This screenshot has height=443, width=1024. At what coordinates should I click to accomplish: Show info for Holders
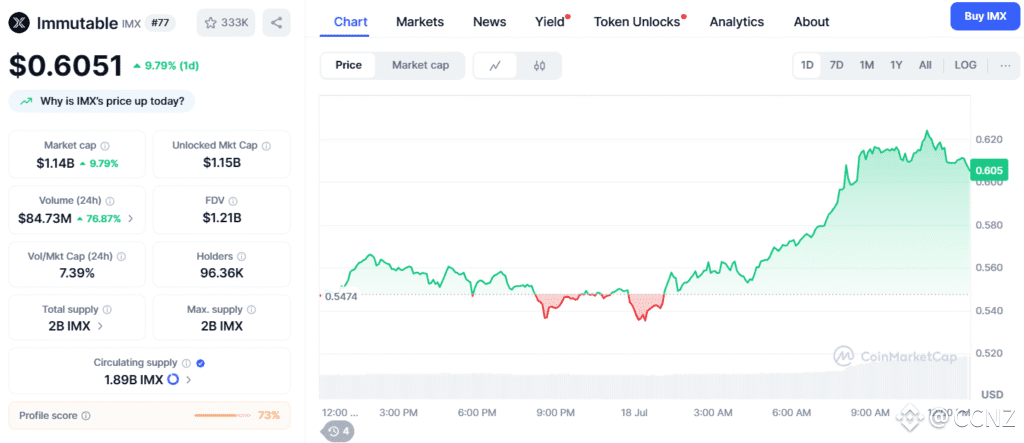click(x=242, y=257)
